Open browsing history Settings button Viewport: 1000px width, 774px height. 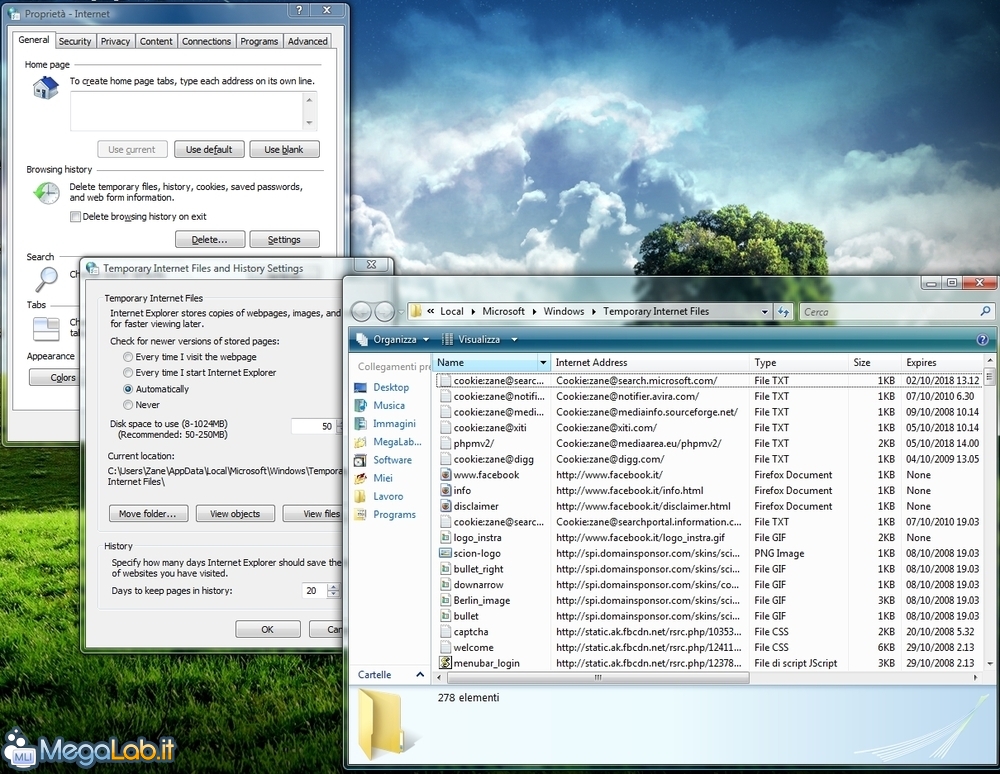point(284,239)
